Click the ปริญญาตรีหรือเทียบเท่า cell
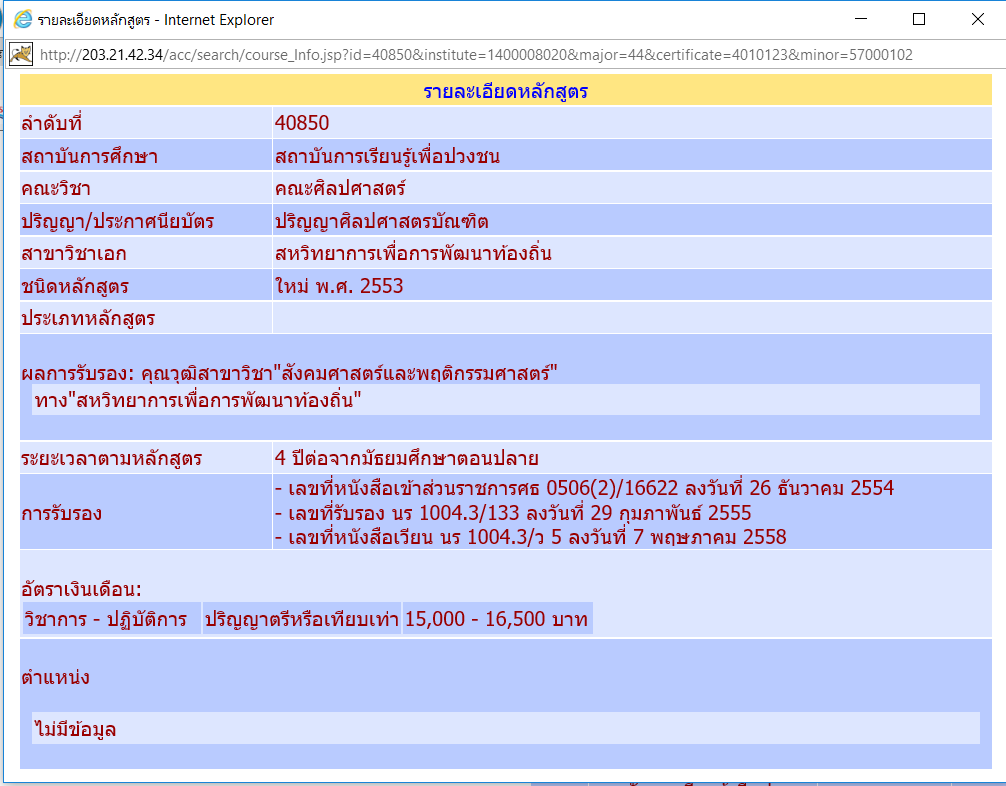Image resolution: width=1006 pixels, height=786 pixels. tap(301, 619)
